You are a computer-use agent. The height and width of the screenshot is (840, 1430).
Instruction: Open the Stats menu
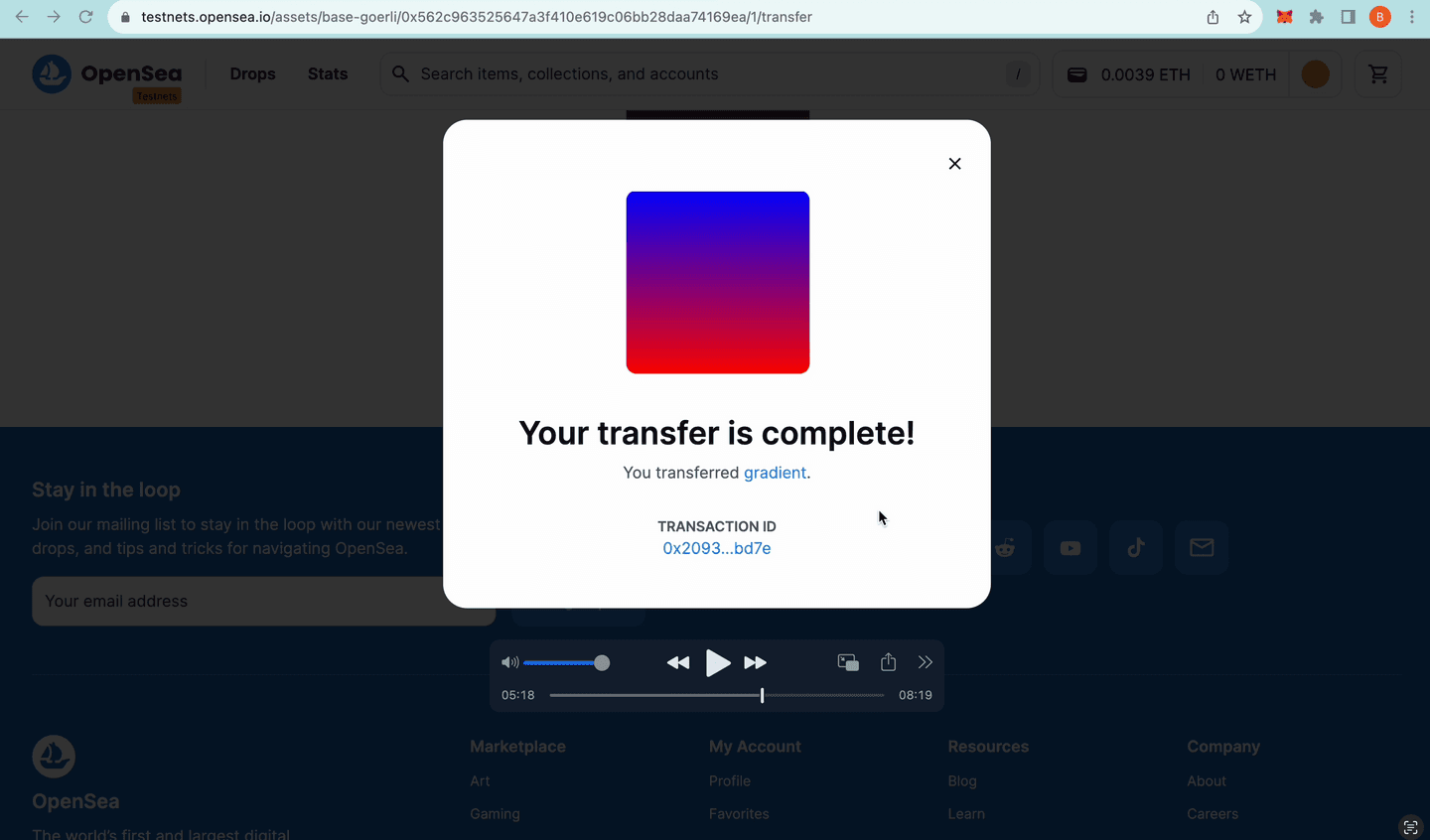pyautogui.click(x=328, y=73)
